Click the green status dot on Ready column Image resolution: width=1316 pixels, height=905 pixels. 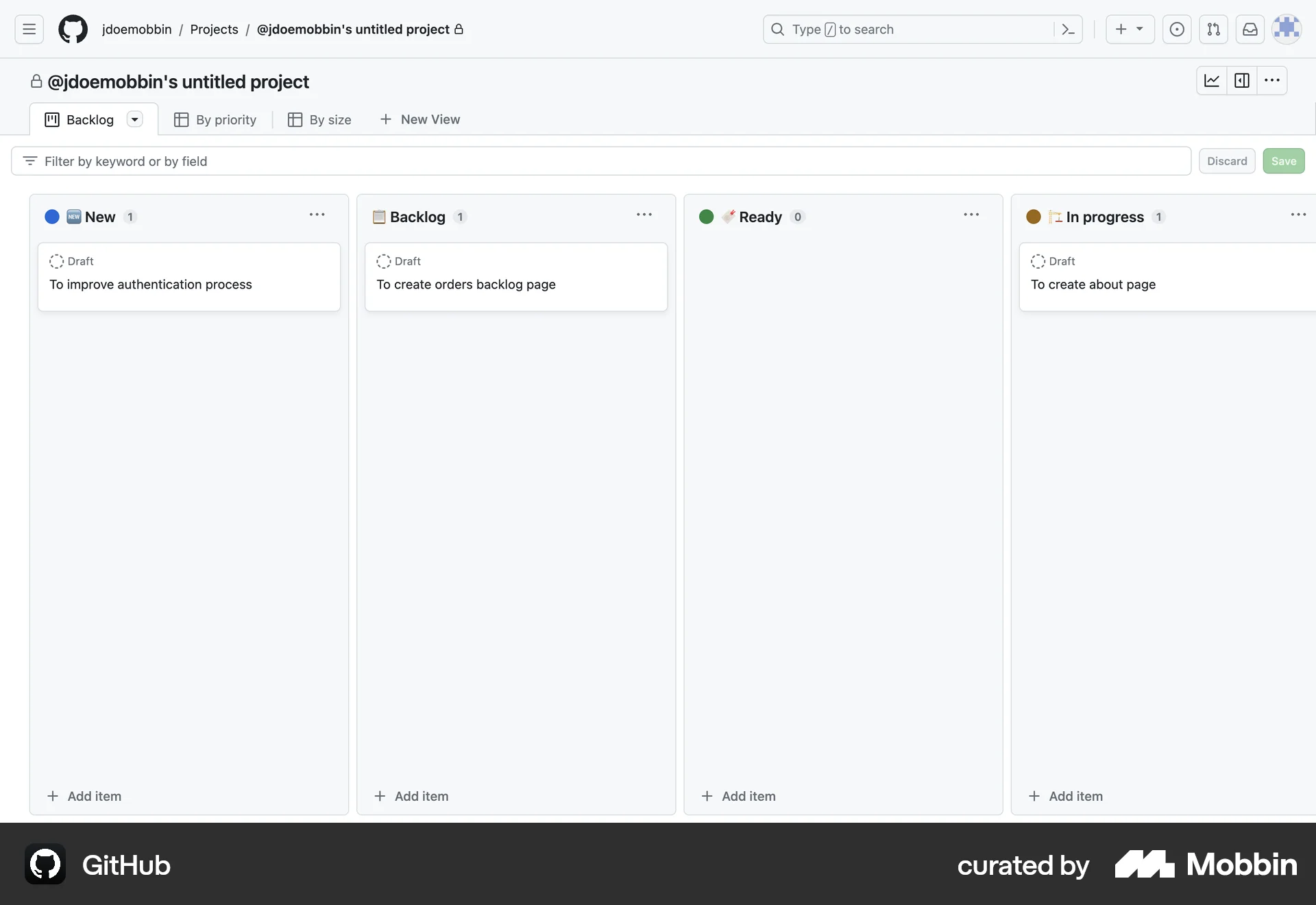[706, 217]
